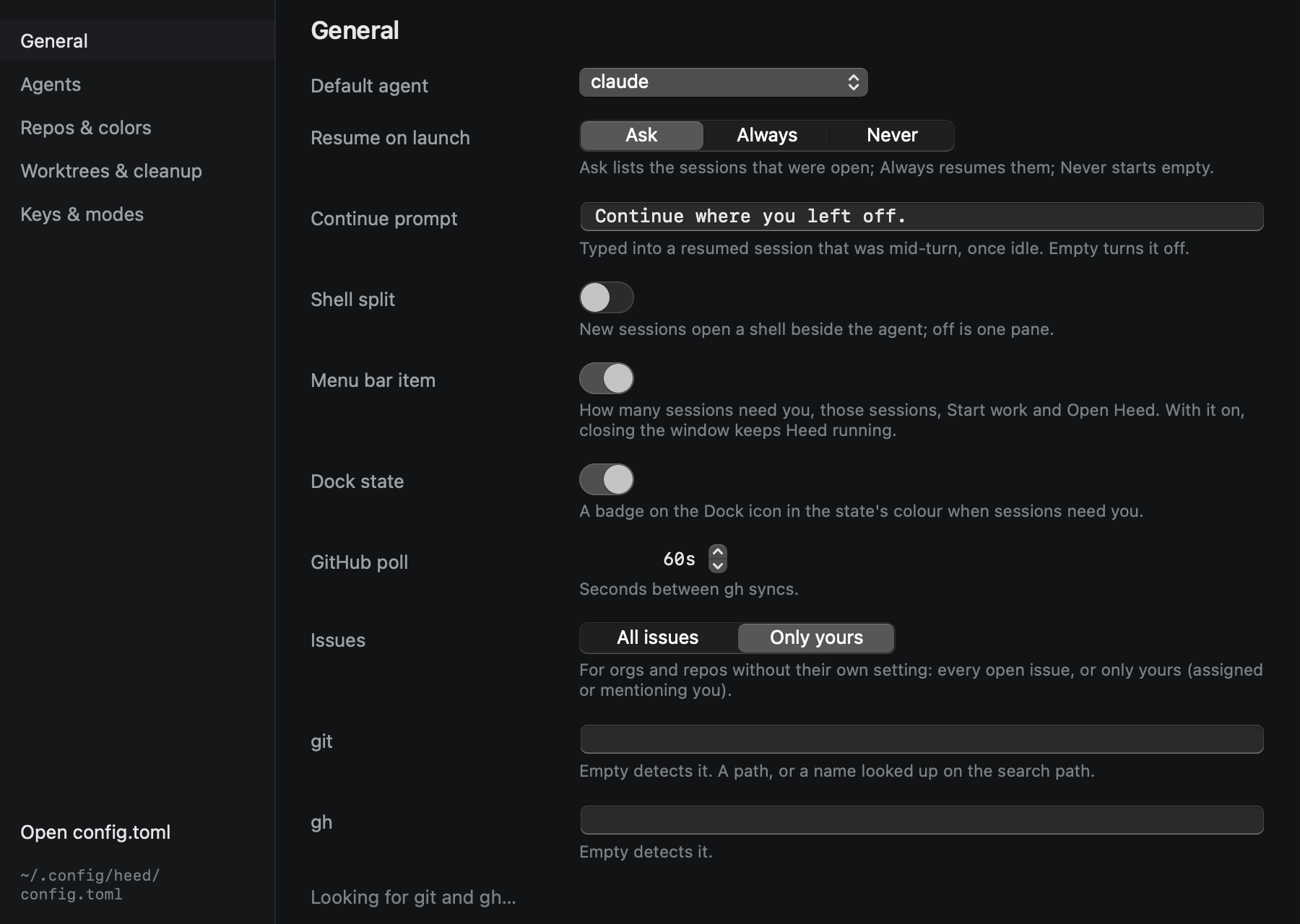Focus the git path input field
Image resolution: width=1300 pixels, height=924 pixels.
[922, 739]
